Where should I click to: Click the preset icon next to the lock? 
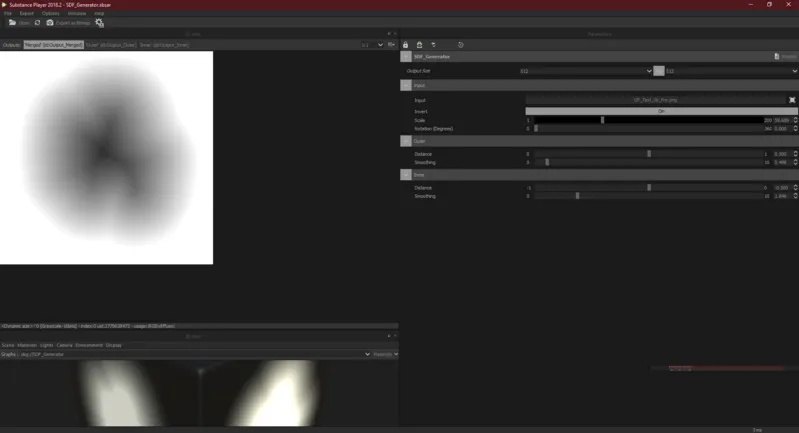point(419,45)
